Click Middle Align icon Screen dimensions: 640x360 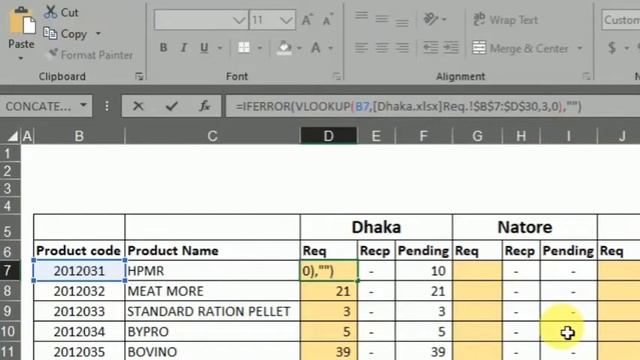point(382,19)
